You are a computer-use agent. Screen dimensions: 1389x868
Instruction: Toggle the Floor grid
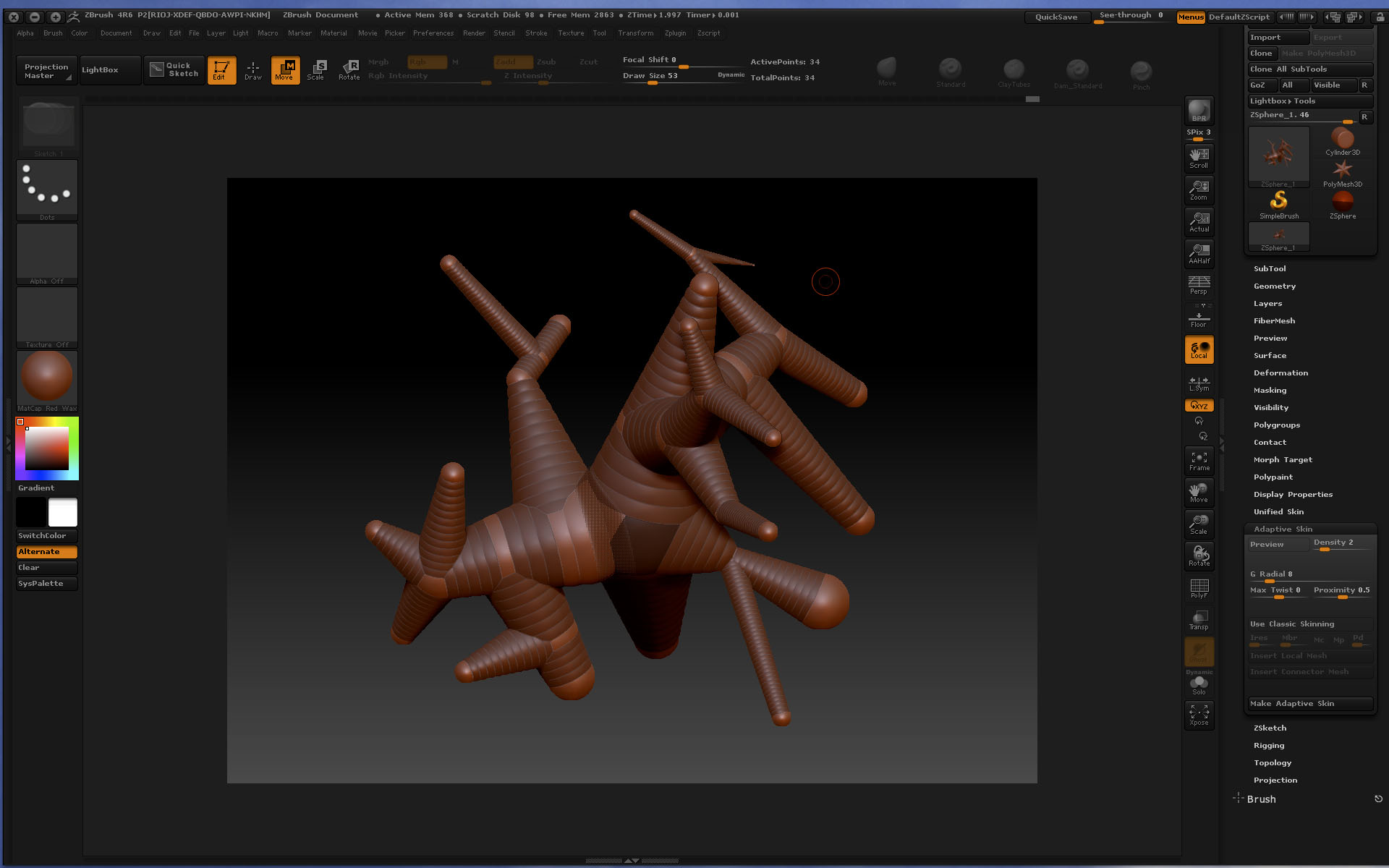1199,318
